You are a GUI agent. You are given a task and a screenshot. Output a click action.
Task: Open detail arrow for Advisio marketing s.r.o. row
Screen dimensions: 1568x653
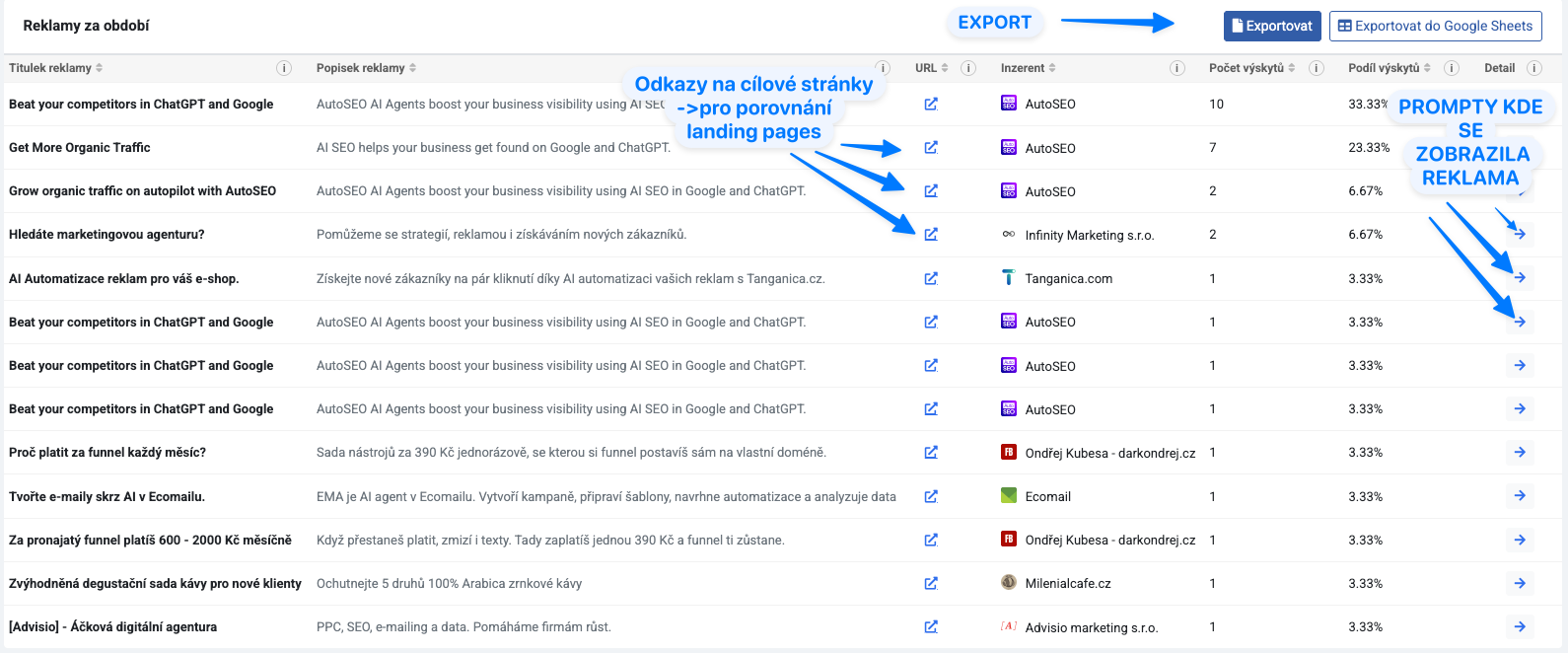coord(1520,626)
